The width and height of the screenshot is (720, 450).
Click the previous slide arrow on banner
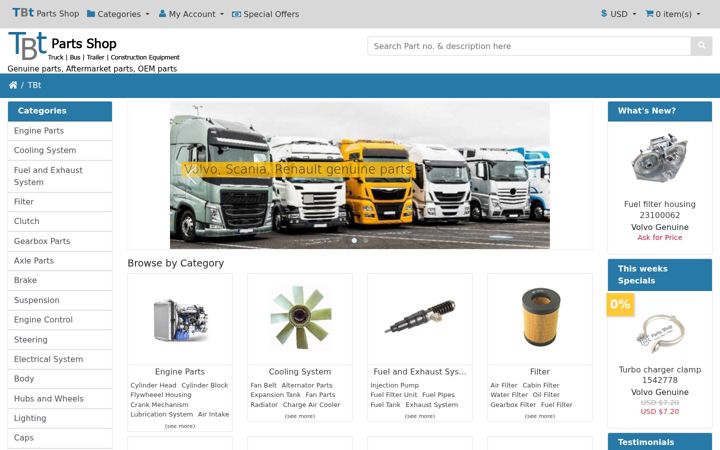[x=191, y=175]
